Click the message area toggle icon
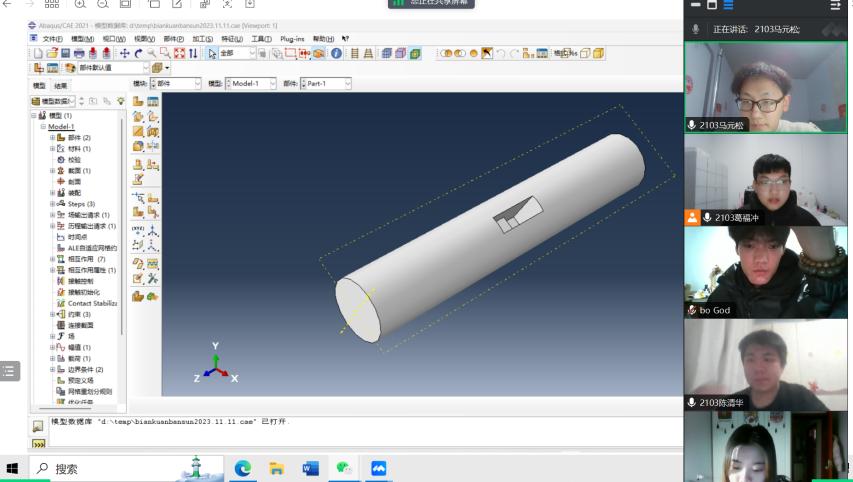This screenshot has height=482, width=853. point(38,426)
